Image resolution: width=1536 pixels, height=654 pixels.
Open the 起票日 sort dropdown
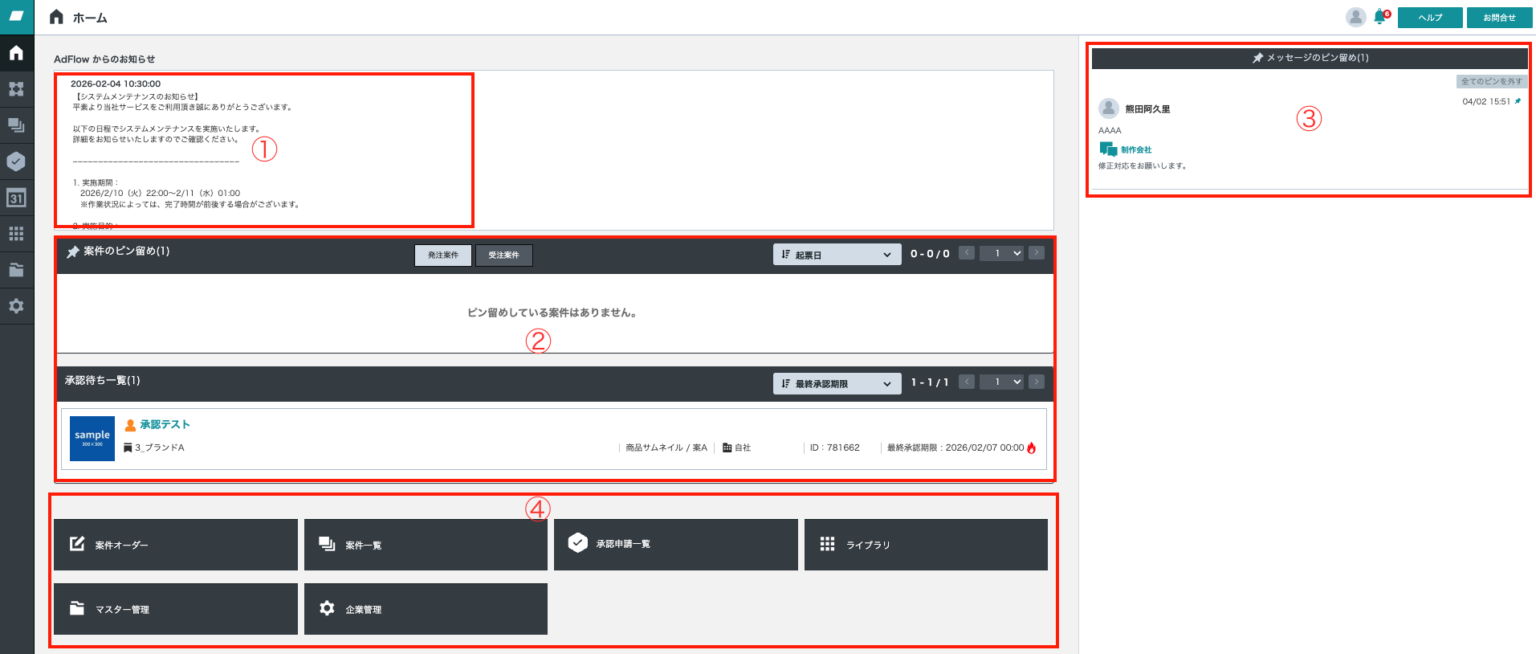tap(838, 255)
